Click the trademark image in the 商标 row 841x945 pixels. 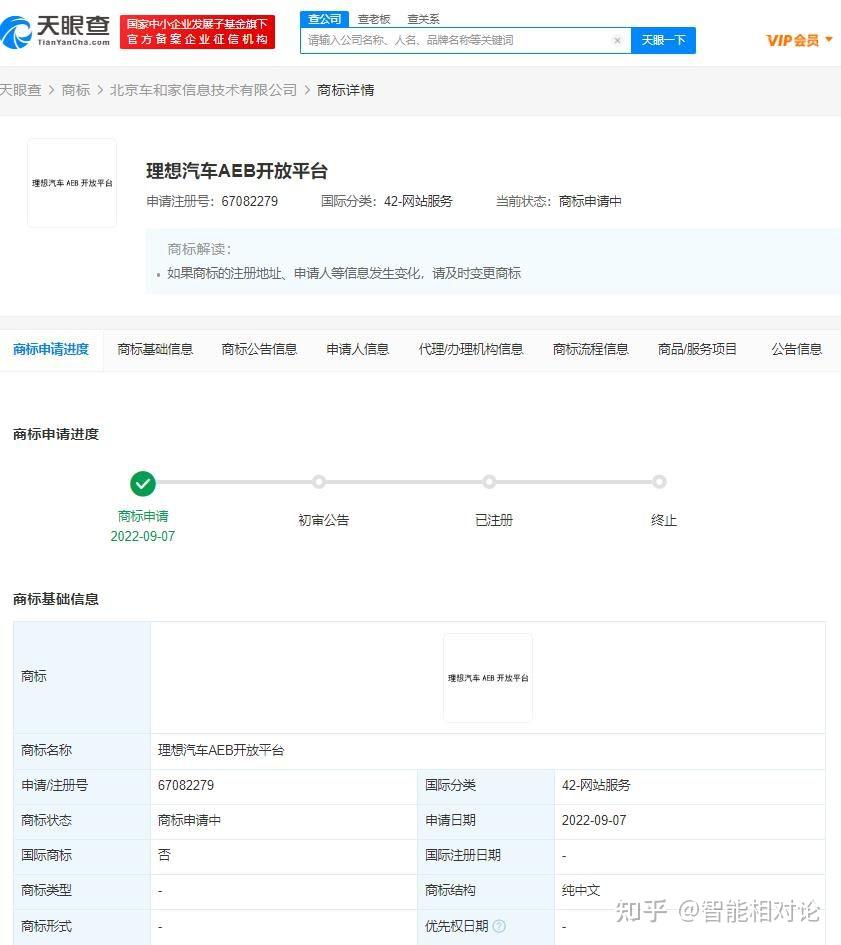click(487, 676)
